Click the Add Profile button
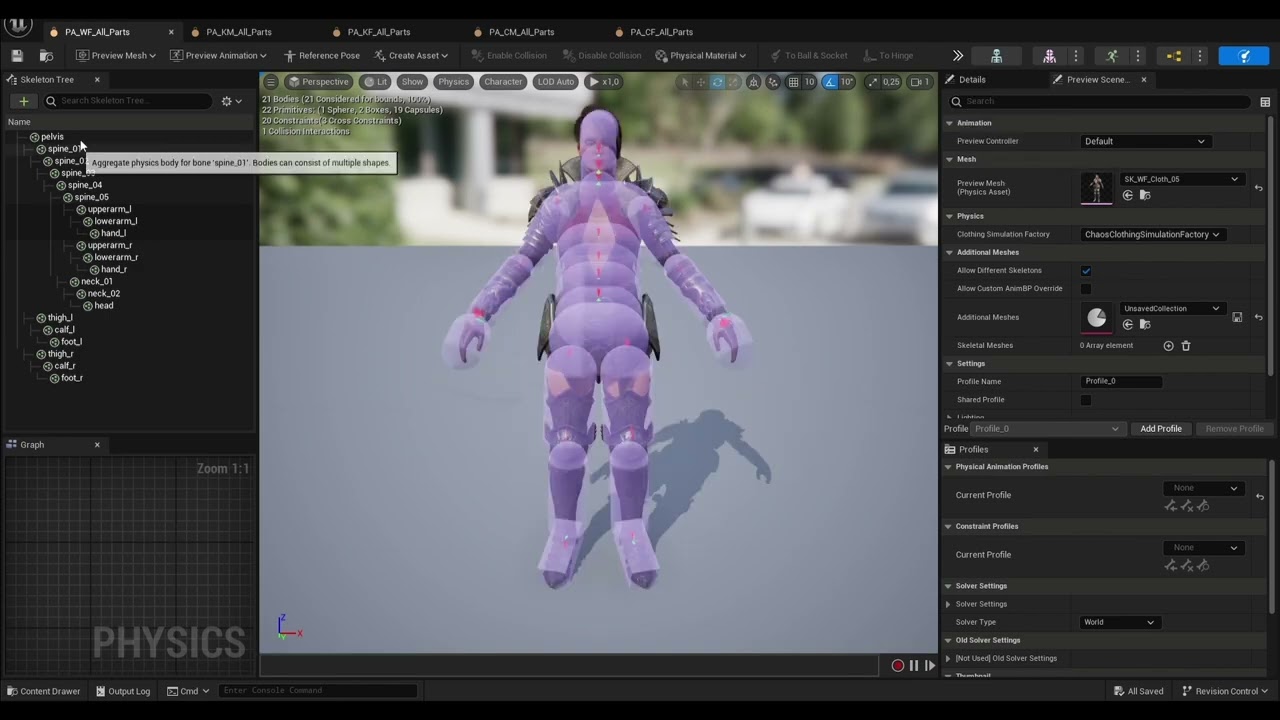 [1161, 429]
